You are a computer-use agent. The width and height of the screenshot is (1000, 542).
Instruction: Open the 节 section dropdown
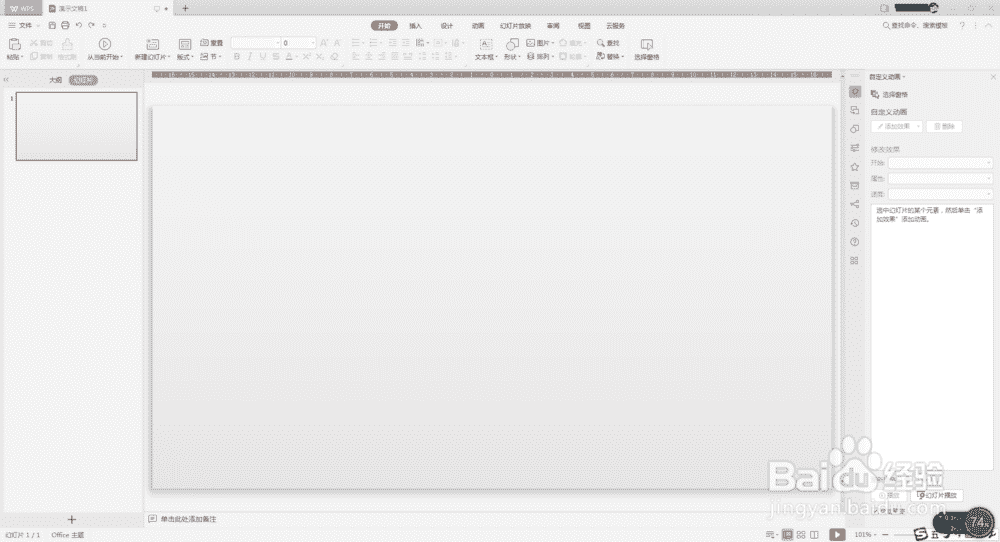[x=210, y=57]
